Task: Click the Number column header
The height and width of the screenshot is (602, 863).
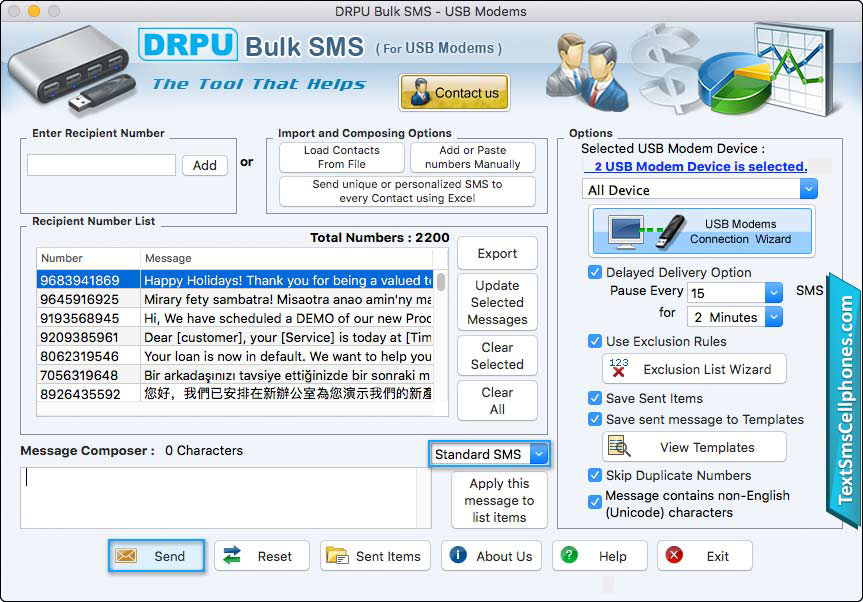Action: [88, 258]
